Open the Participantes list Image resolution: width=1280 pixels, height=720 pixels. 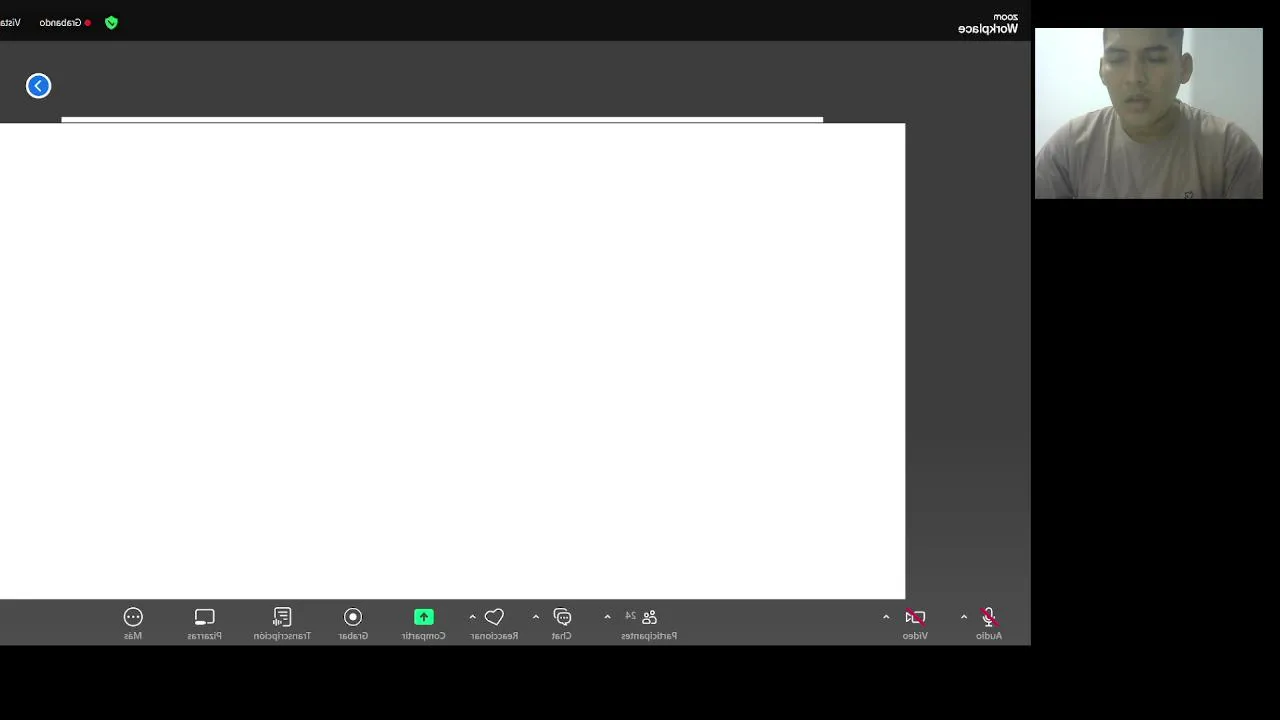(649, 623)
